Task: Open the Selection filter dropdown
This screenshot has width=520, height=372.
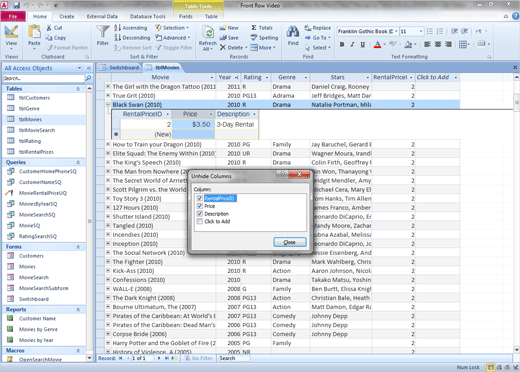Action: coord(172,28)
